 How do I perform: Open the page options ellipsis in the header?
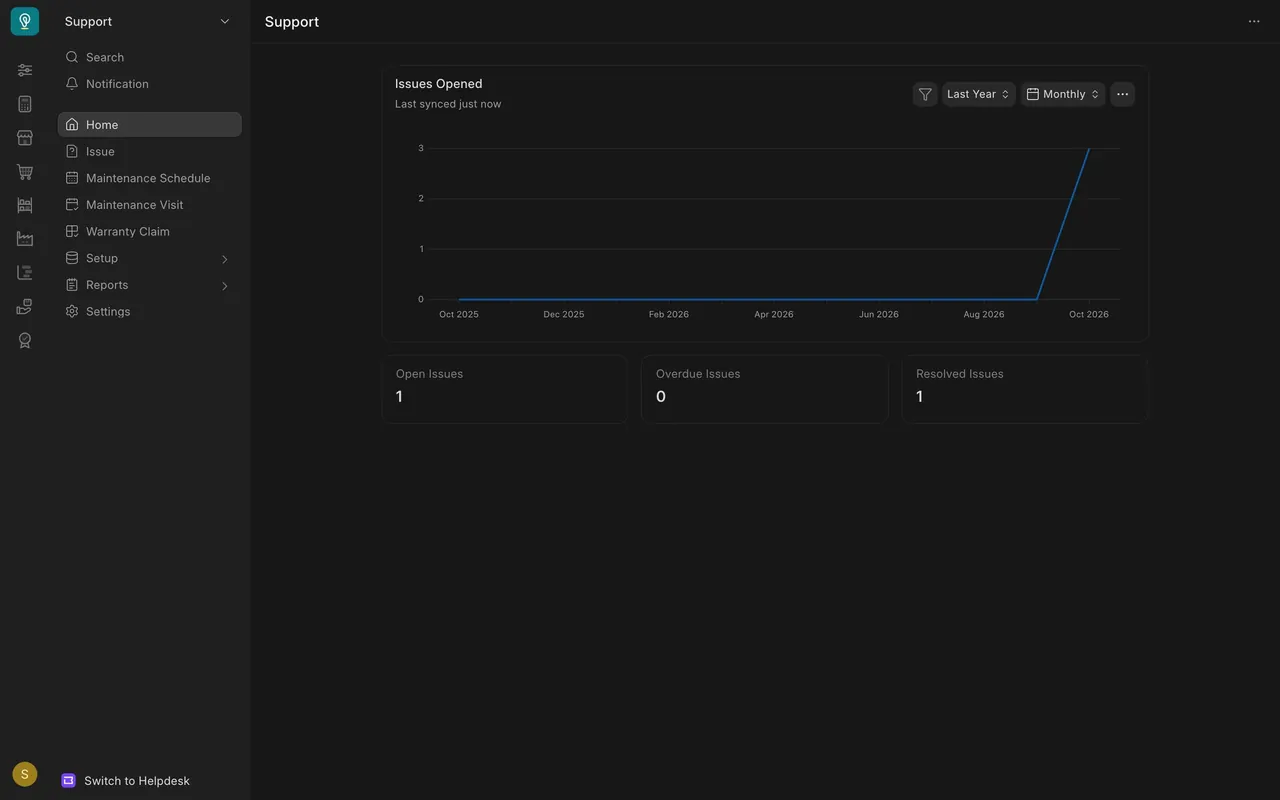(1254, 21)
